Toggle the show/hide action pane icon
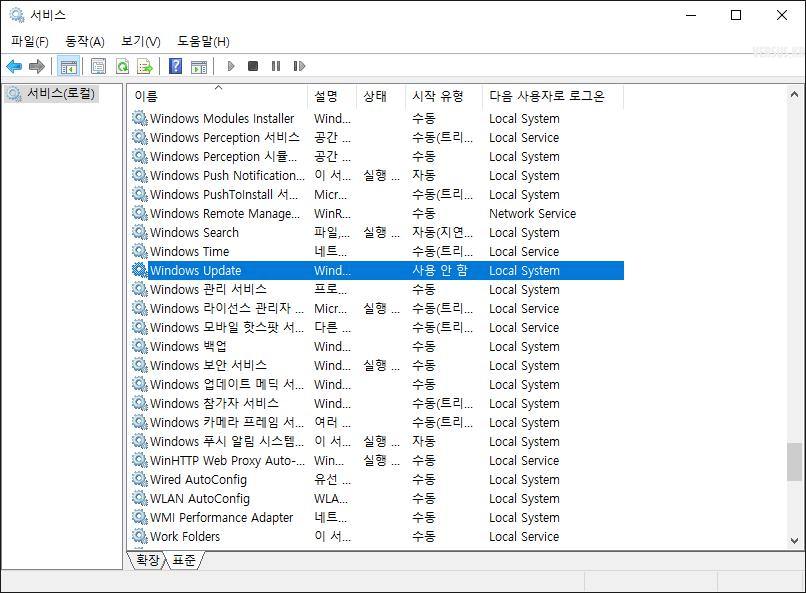 click(198, 66)
